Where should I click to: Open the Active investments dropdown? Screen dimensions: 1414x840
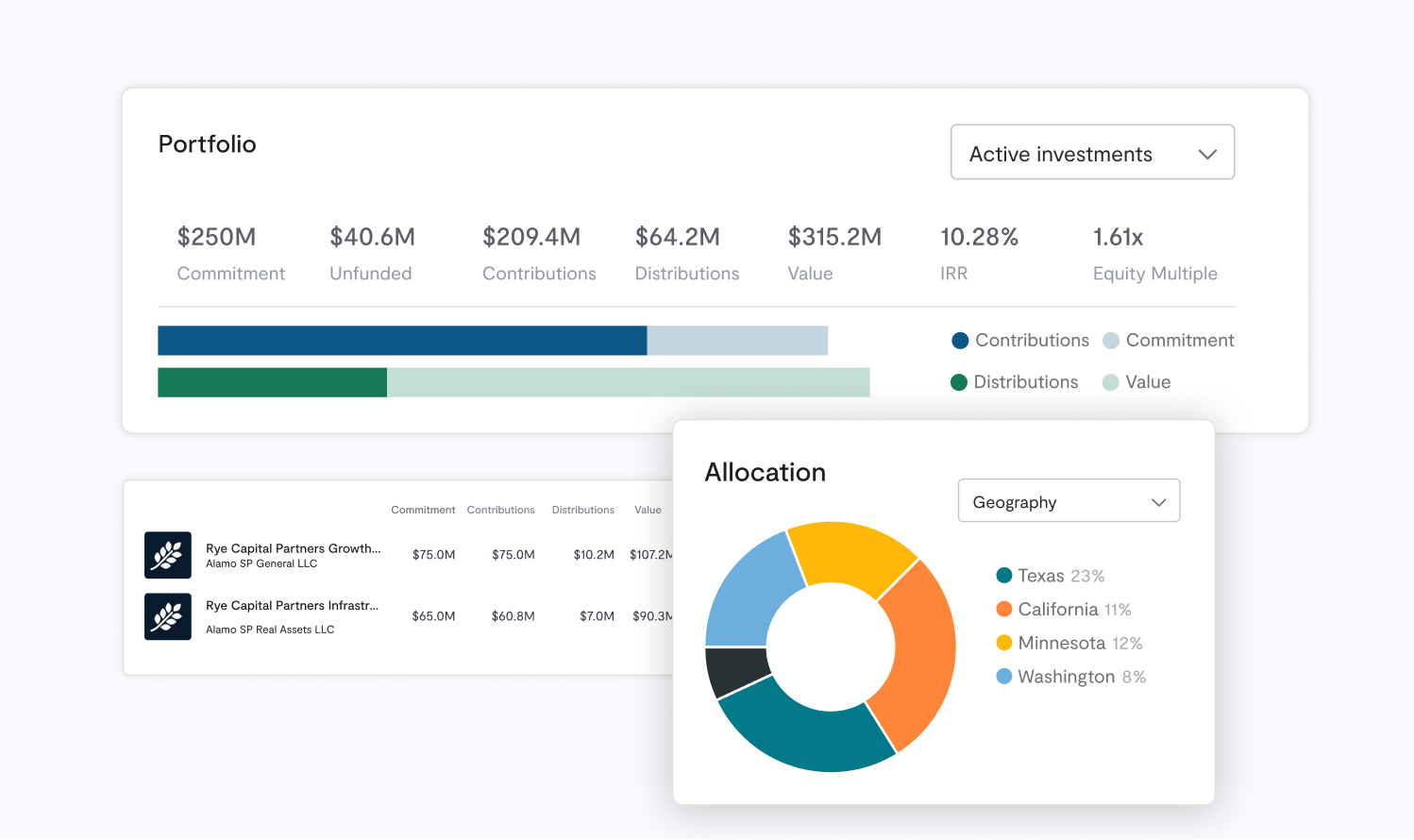coord(1091,153)
